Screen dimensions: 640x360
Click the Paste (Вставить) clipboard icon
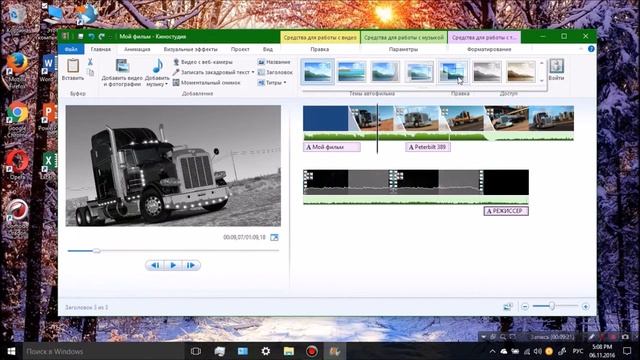(x=73, y=66)
